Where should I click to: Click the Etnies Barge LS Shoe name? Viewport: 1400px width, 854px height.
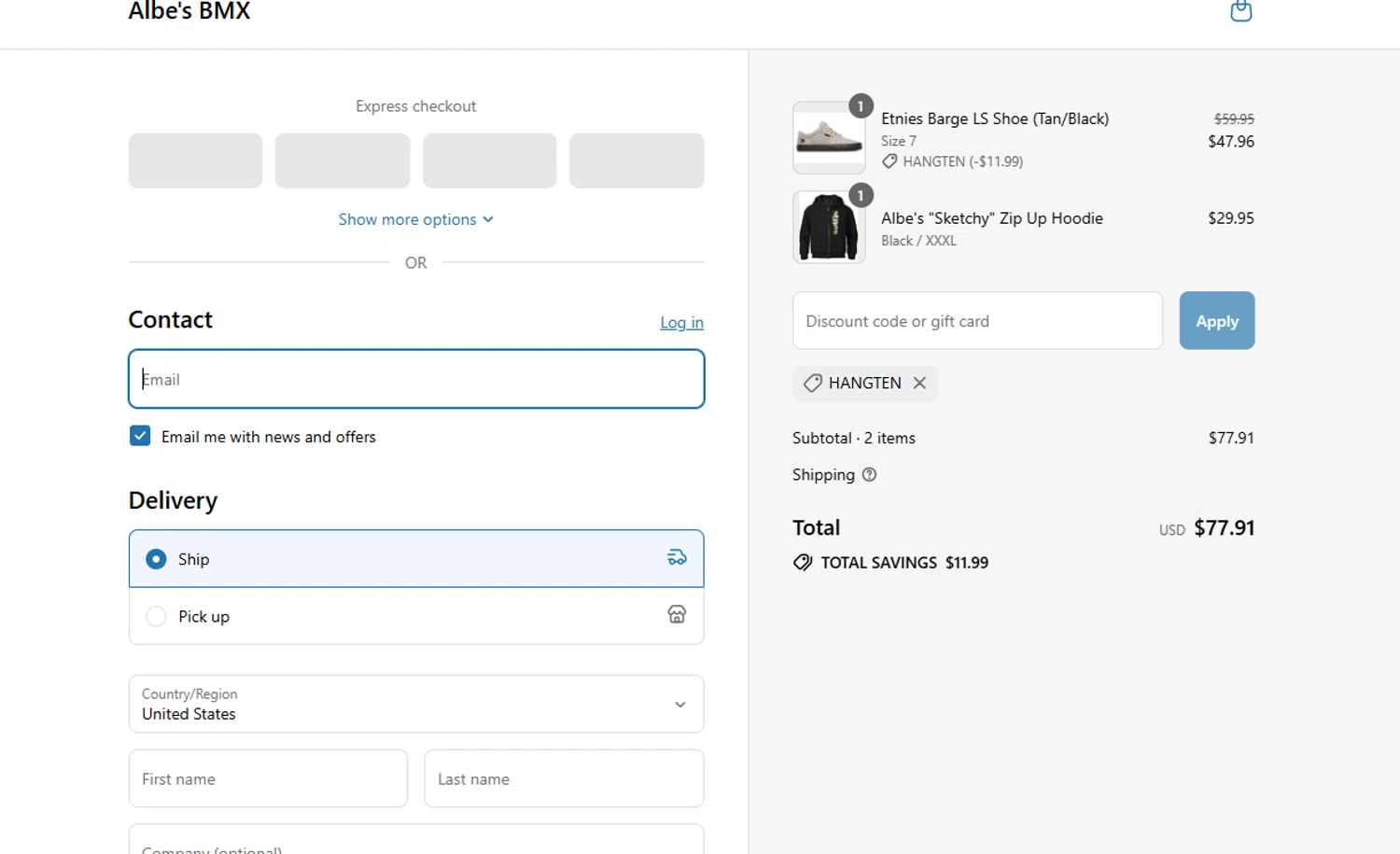[995, 119]
